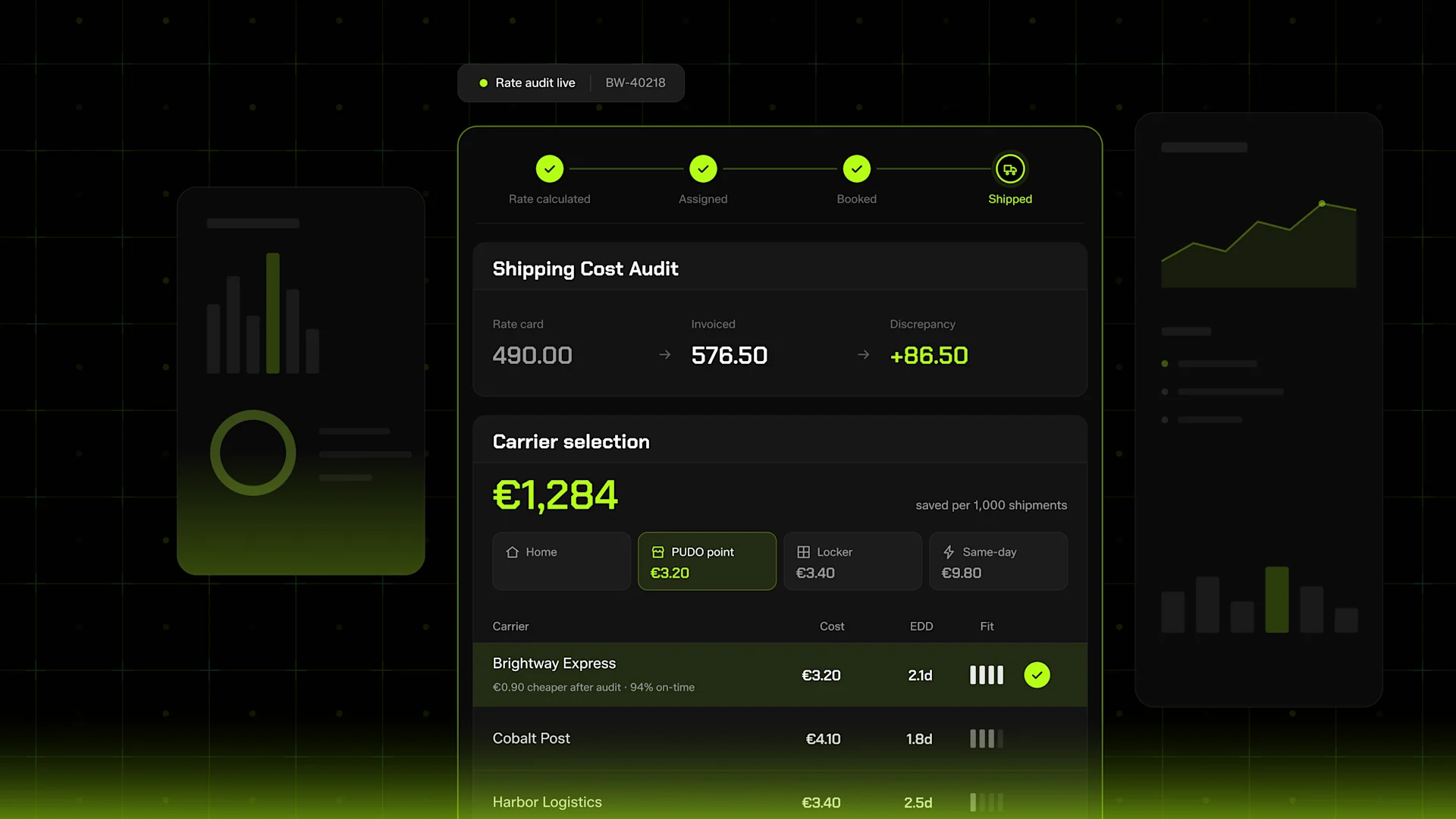Click the 490.00 rate card value
Viewport: 1456px width, 819px height.
[532, 356]
